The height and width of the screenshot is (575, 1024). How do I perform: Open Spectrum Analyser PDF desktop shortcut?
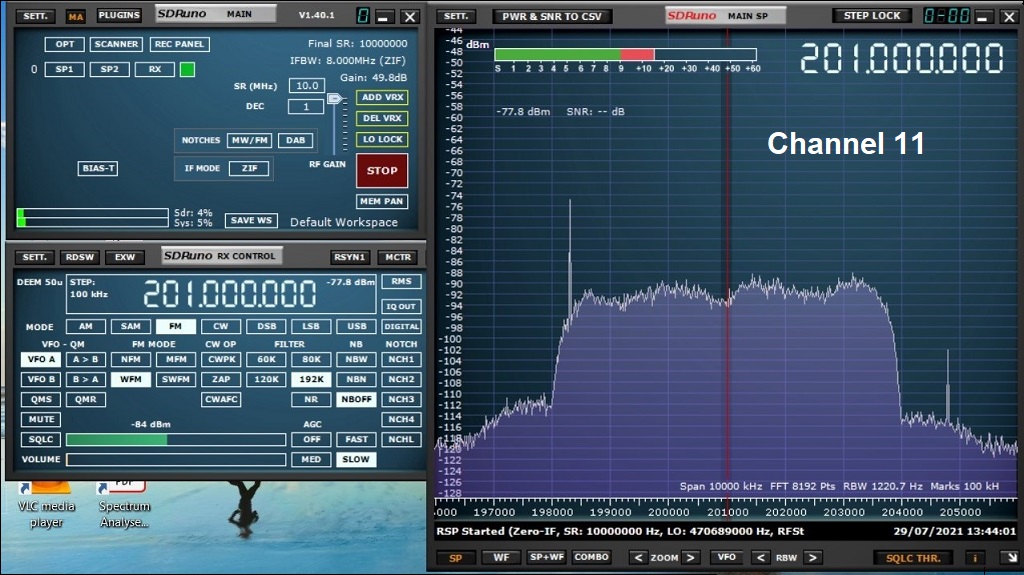[x=124, y=504]
